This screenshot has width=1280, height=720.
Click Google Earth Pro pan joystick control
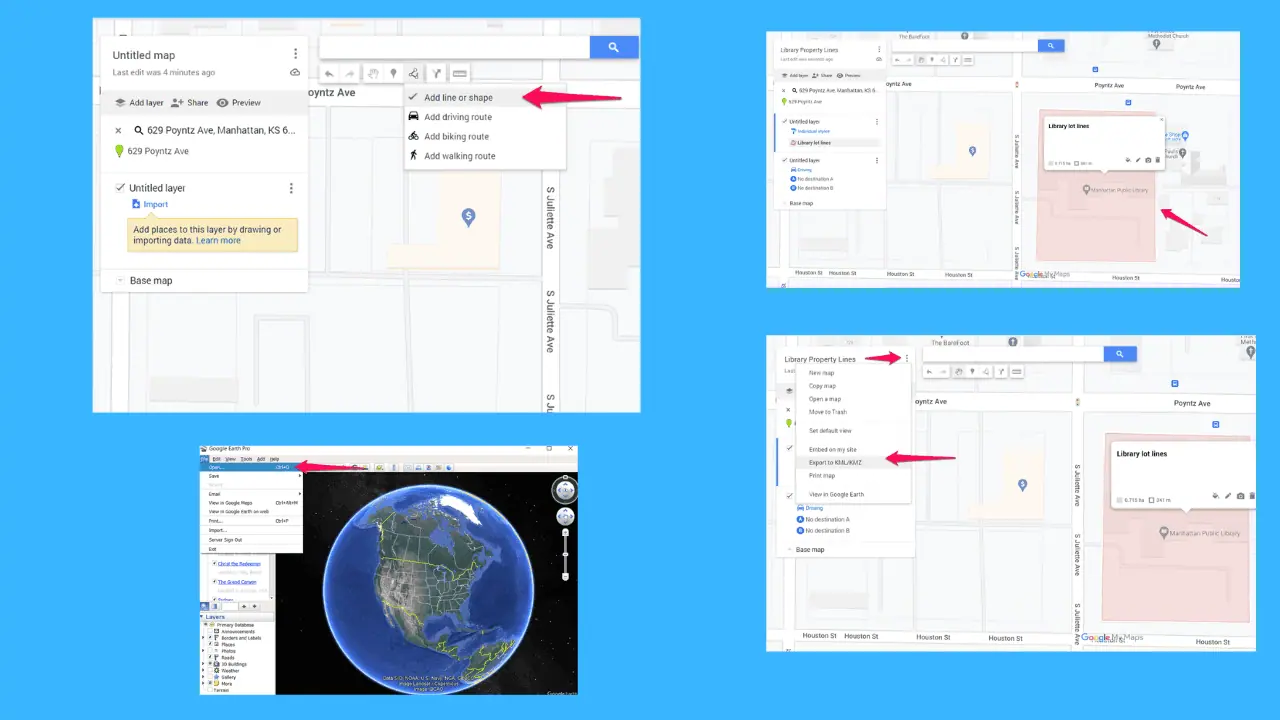click(x=565, y=516)
